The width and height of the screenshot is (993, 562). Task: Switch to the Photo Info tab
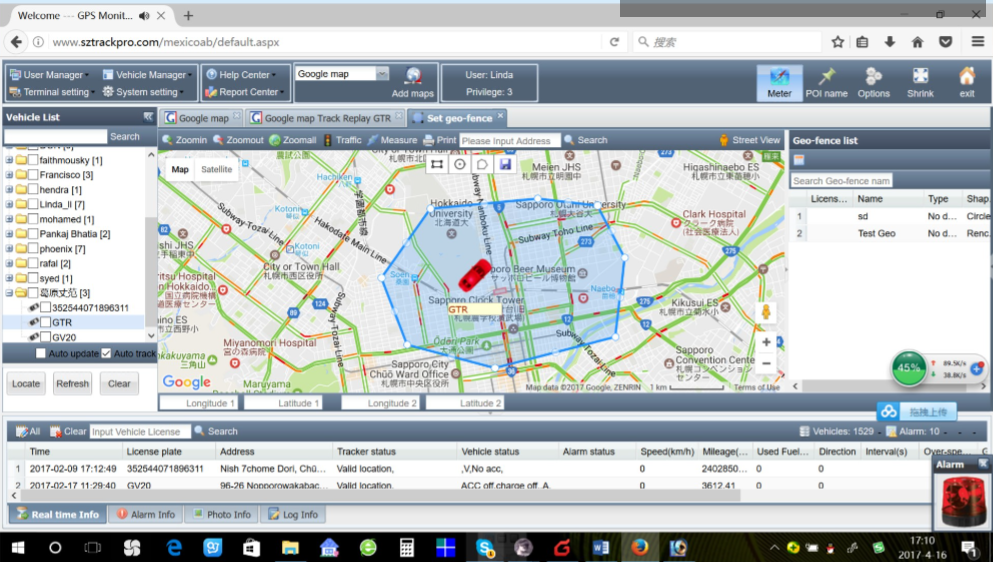tap(222, 514)
